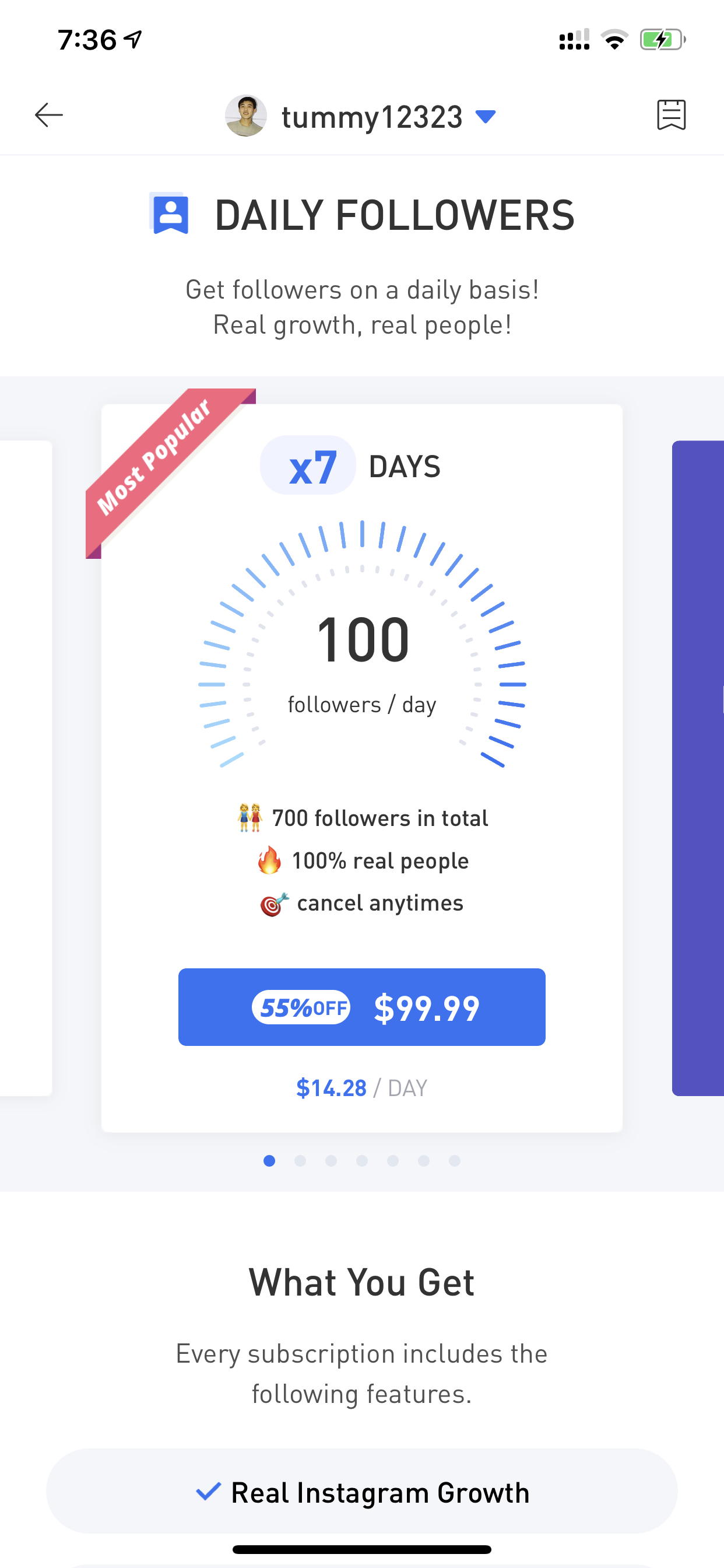This screenshot has width=724, height=1568.
Task: Tap the blue checkmark beside Real Instagram Growth
Action: (x=208, y=1492)
